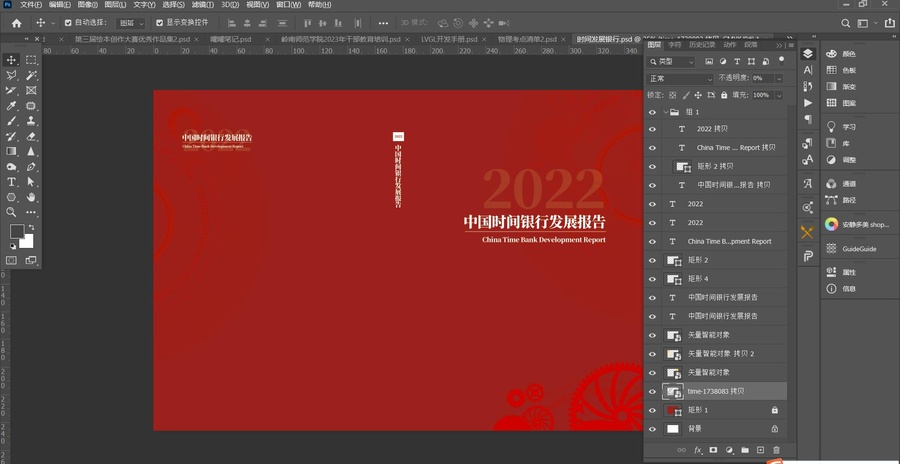Collapse the 组 1 group
The height and width of the screenshot is (464, 900).
(x=666, y=113)
